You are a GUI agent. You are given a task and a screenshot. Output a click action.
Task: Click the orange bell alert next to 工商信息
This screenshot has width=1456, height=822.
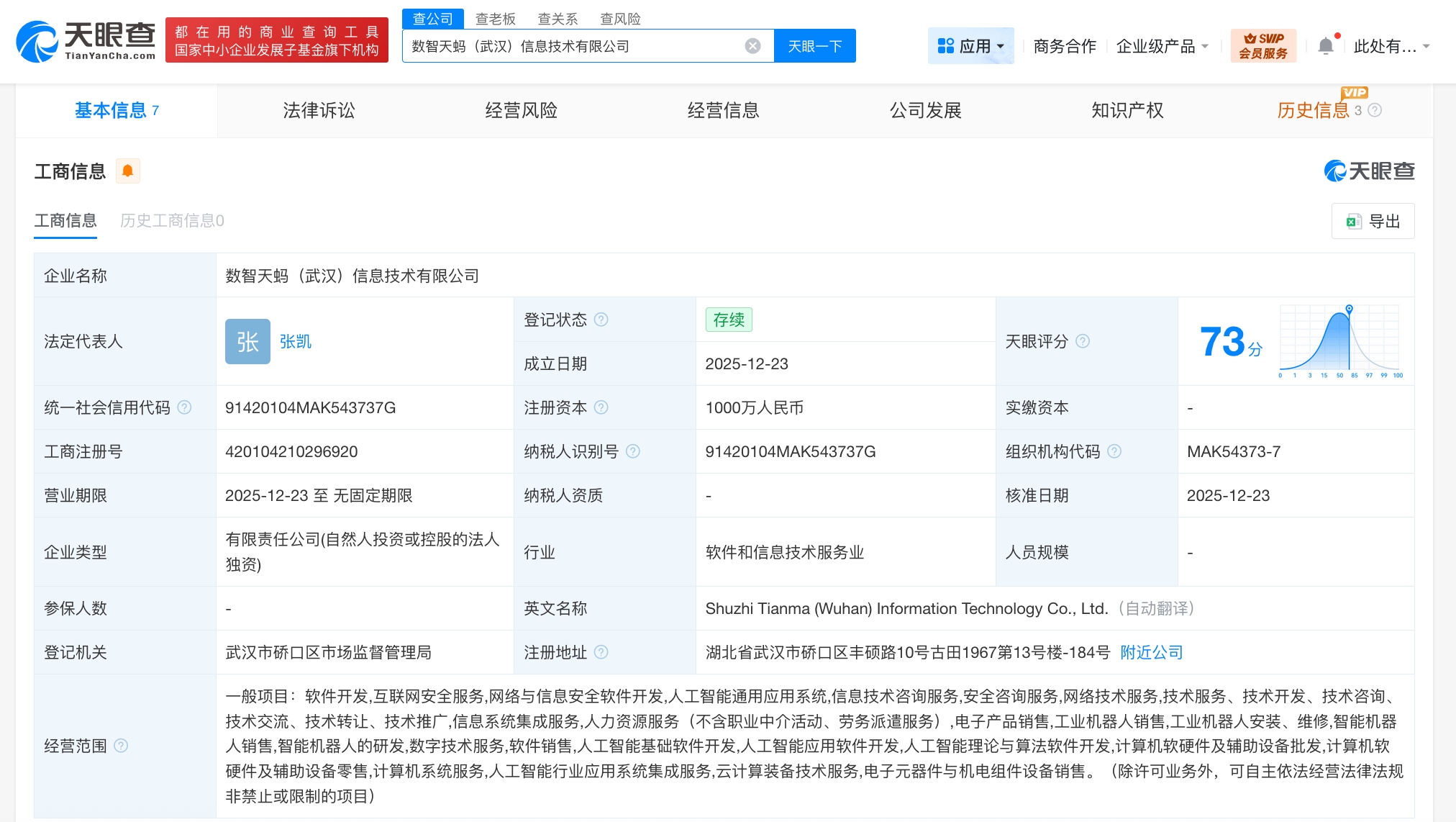click(x=128, y=171)
